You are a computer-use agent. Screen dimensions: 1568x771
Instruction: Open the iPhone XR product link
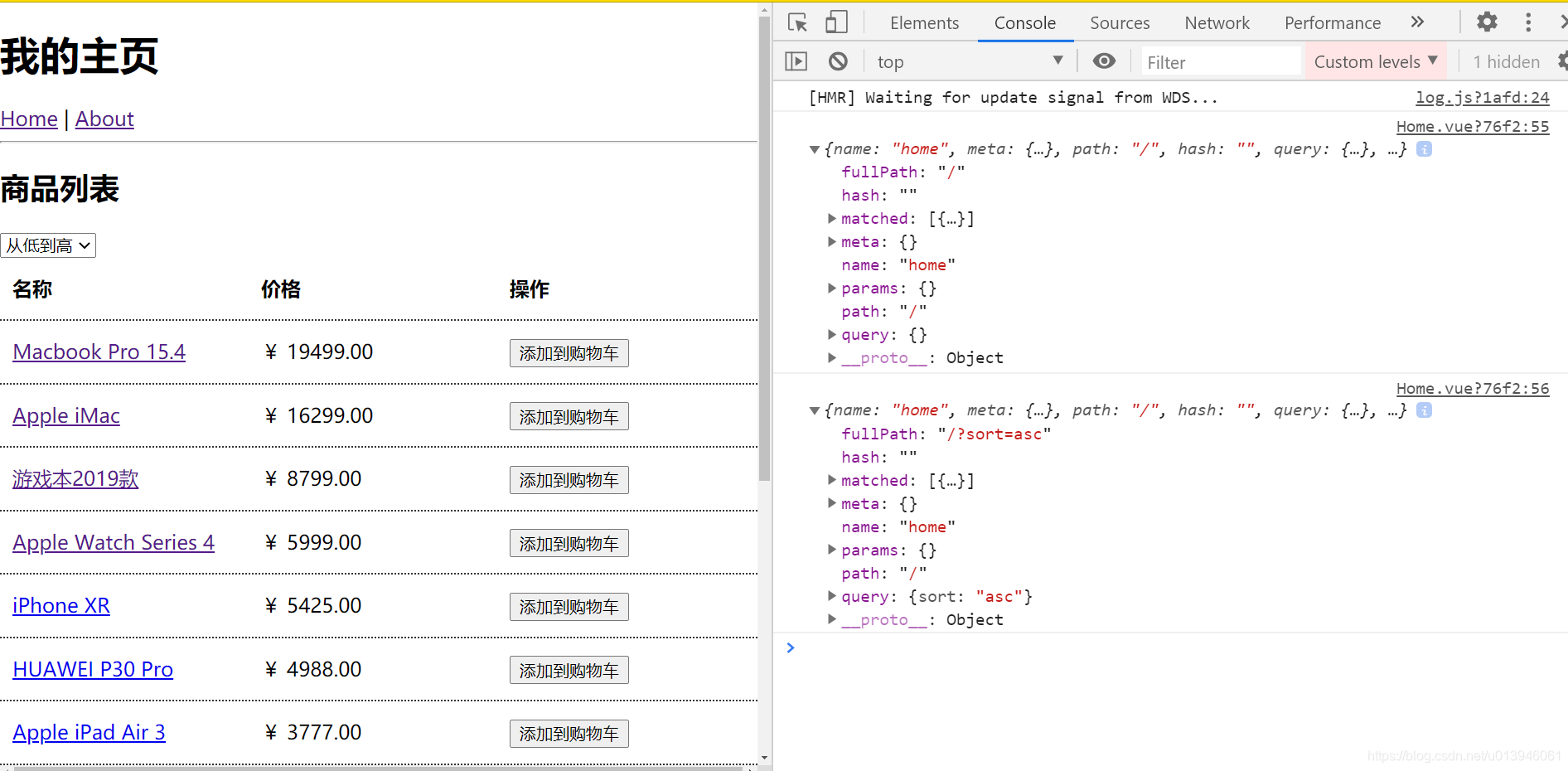coord(61,606)
